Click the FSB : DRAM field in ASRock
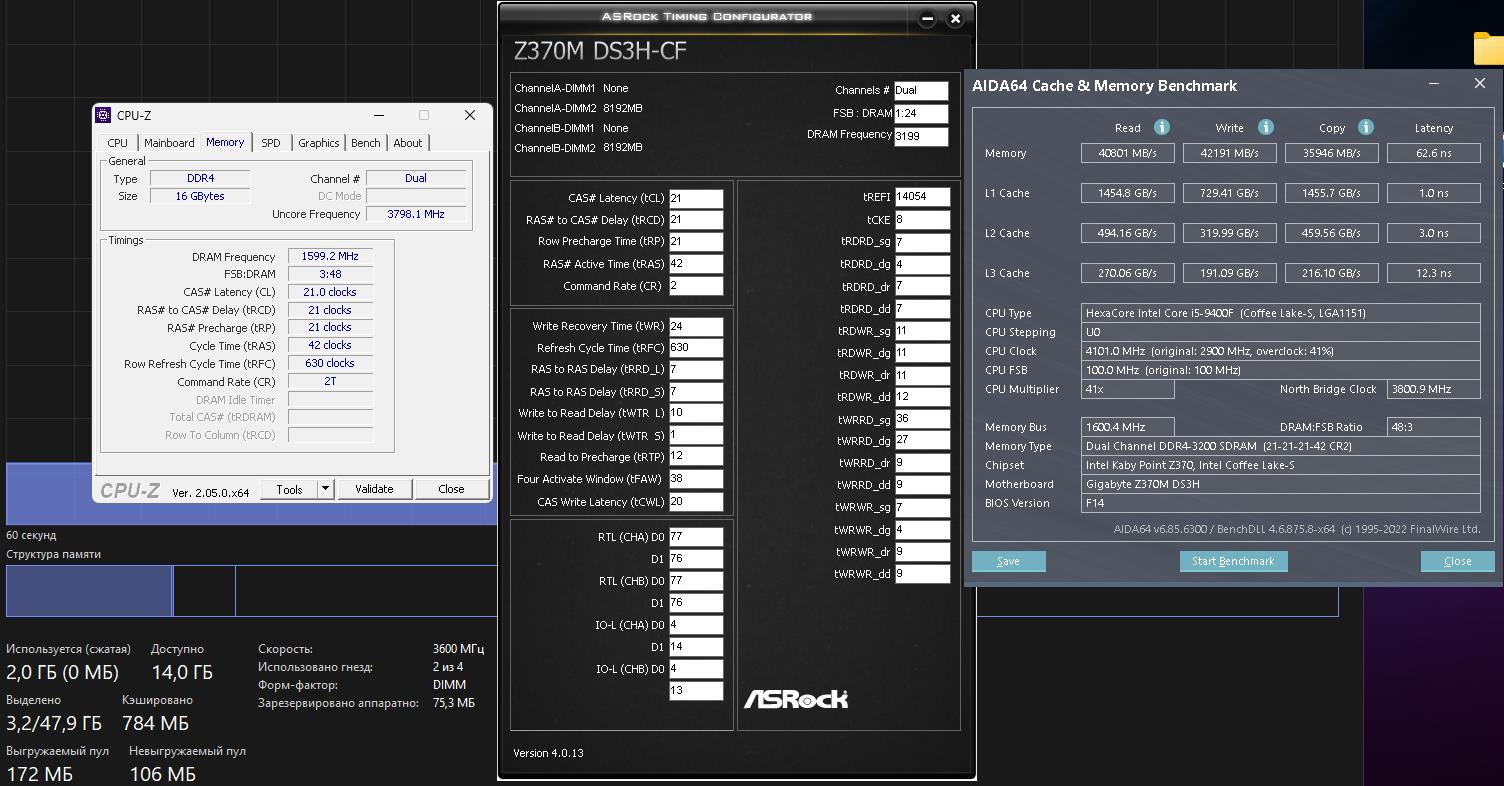Screen dimensions: 1504x786 click(920, 114)
